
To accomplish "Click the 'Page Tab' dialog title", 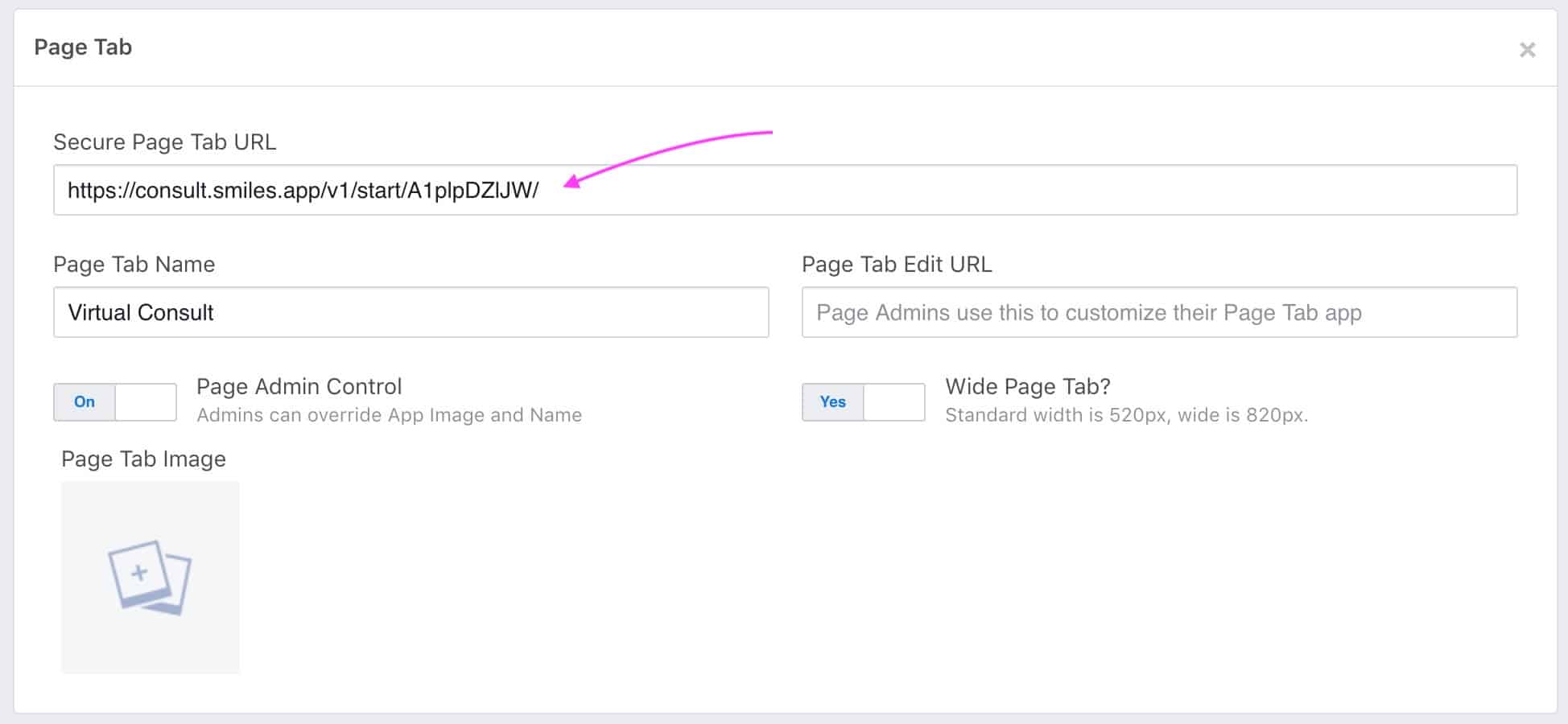I will click(x=83, y=47).
